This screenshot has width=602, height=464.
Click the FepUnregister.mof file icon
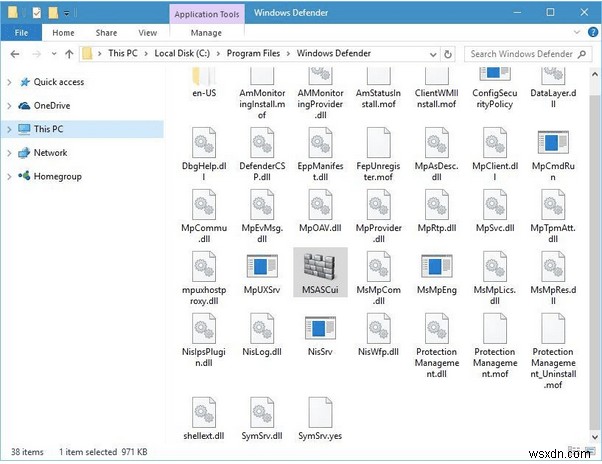[x=378, y=143]
